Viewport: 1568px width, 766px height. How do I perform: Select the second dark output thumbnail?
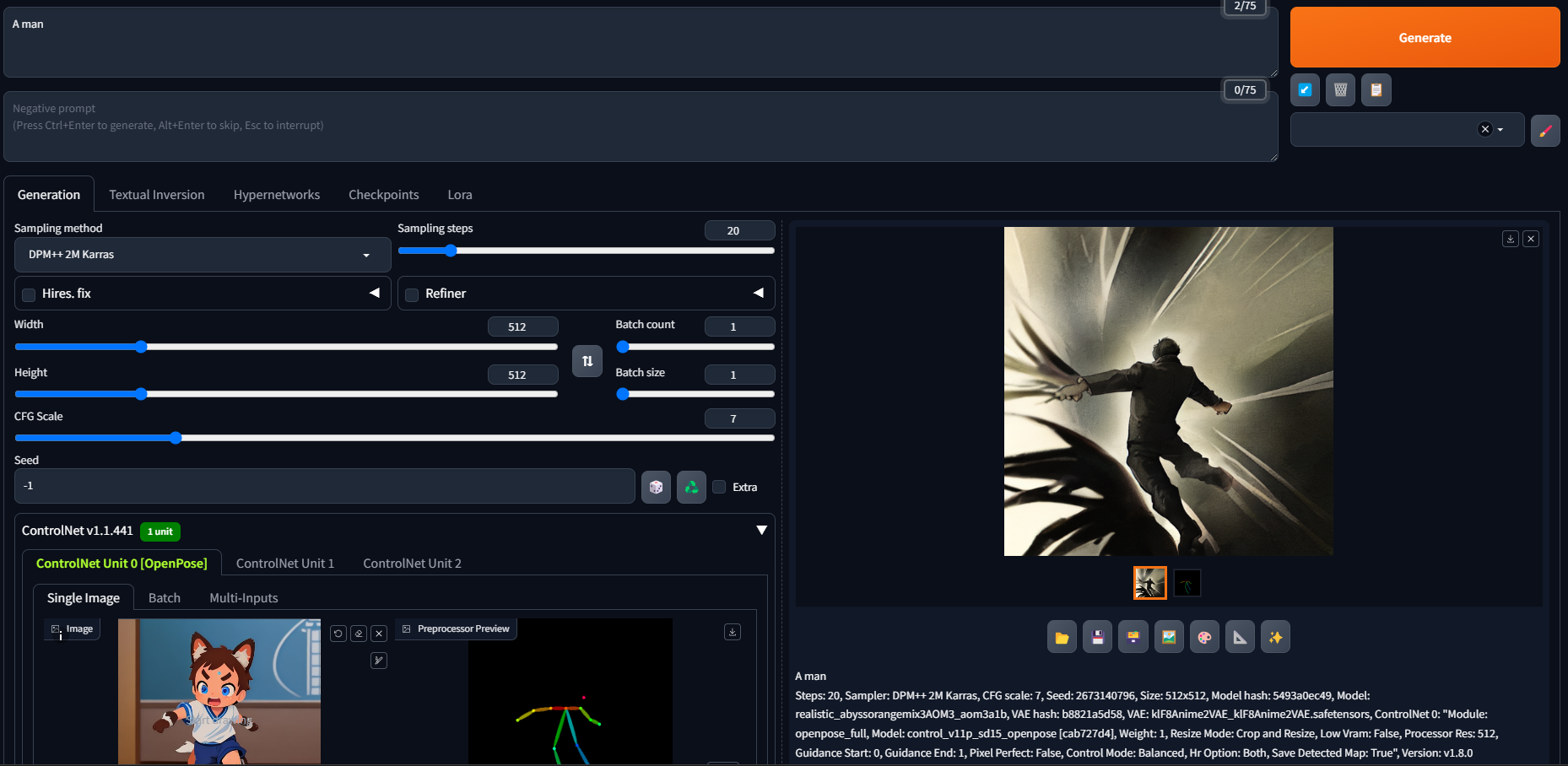pos(1187,583)
